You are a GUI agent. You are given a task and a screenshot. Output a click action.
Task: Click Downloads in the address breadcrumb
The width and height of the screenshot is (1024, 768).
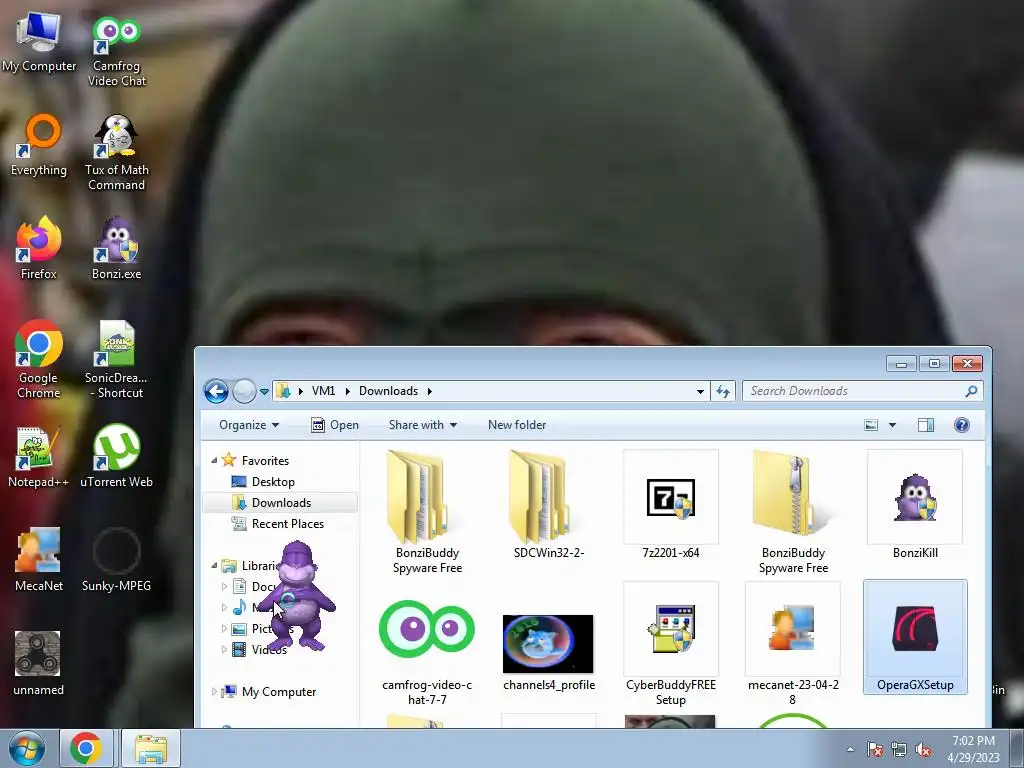pyautogui.click(x=388, y=391)
